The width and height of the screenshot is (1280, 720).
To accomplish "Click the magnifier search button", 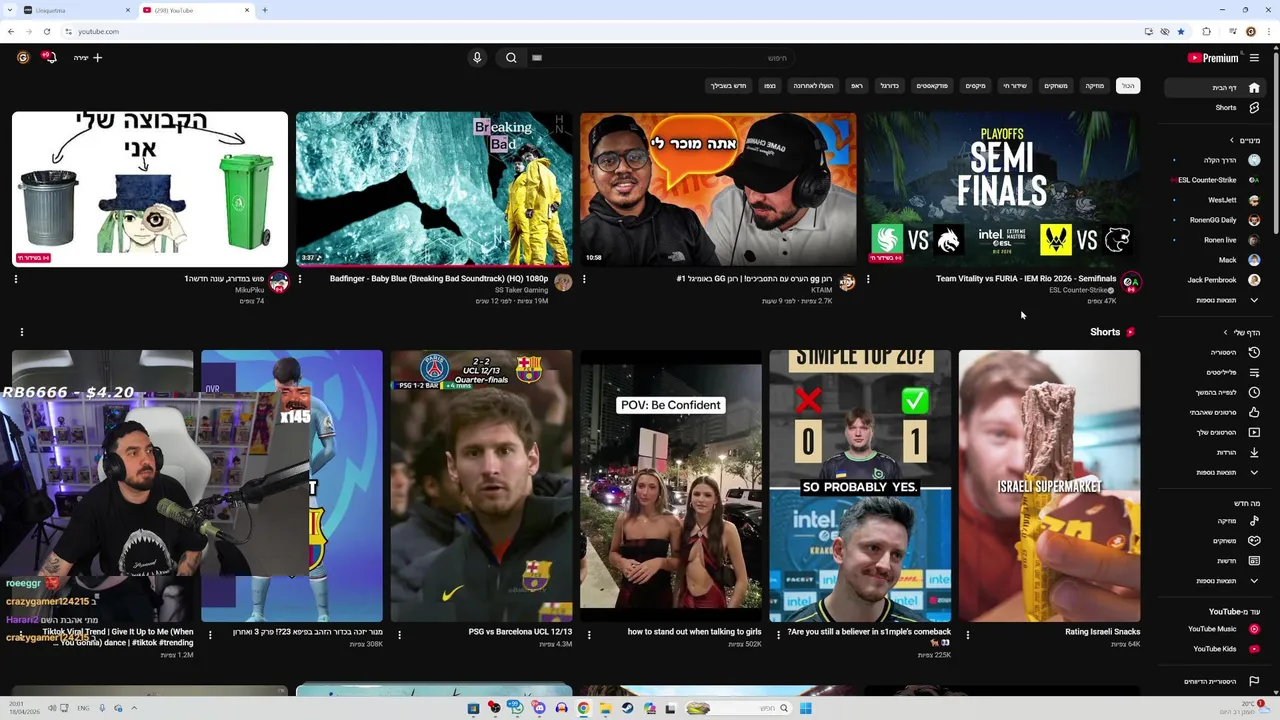I will pos(511,58).
